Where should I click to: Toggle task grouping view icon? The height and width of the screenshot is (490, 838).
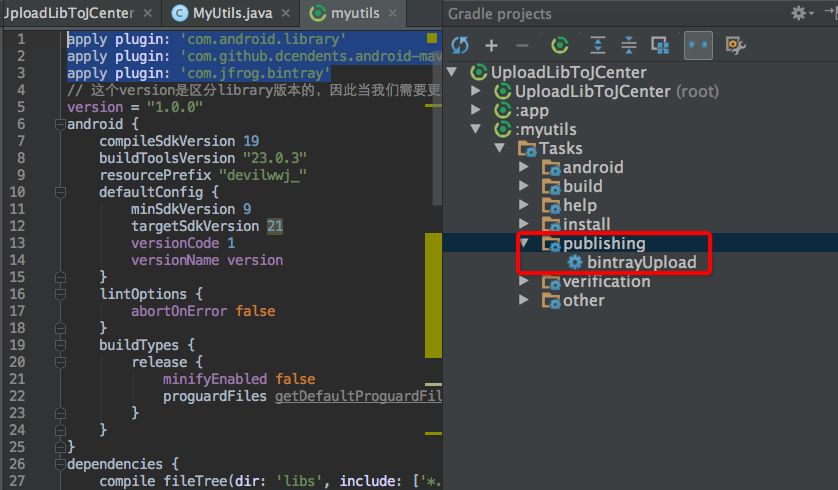[x=660, y=45]
